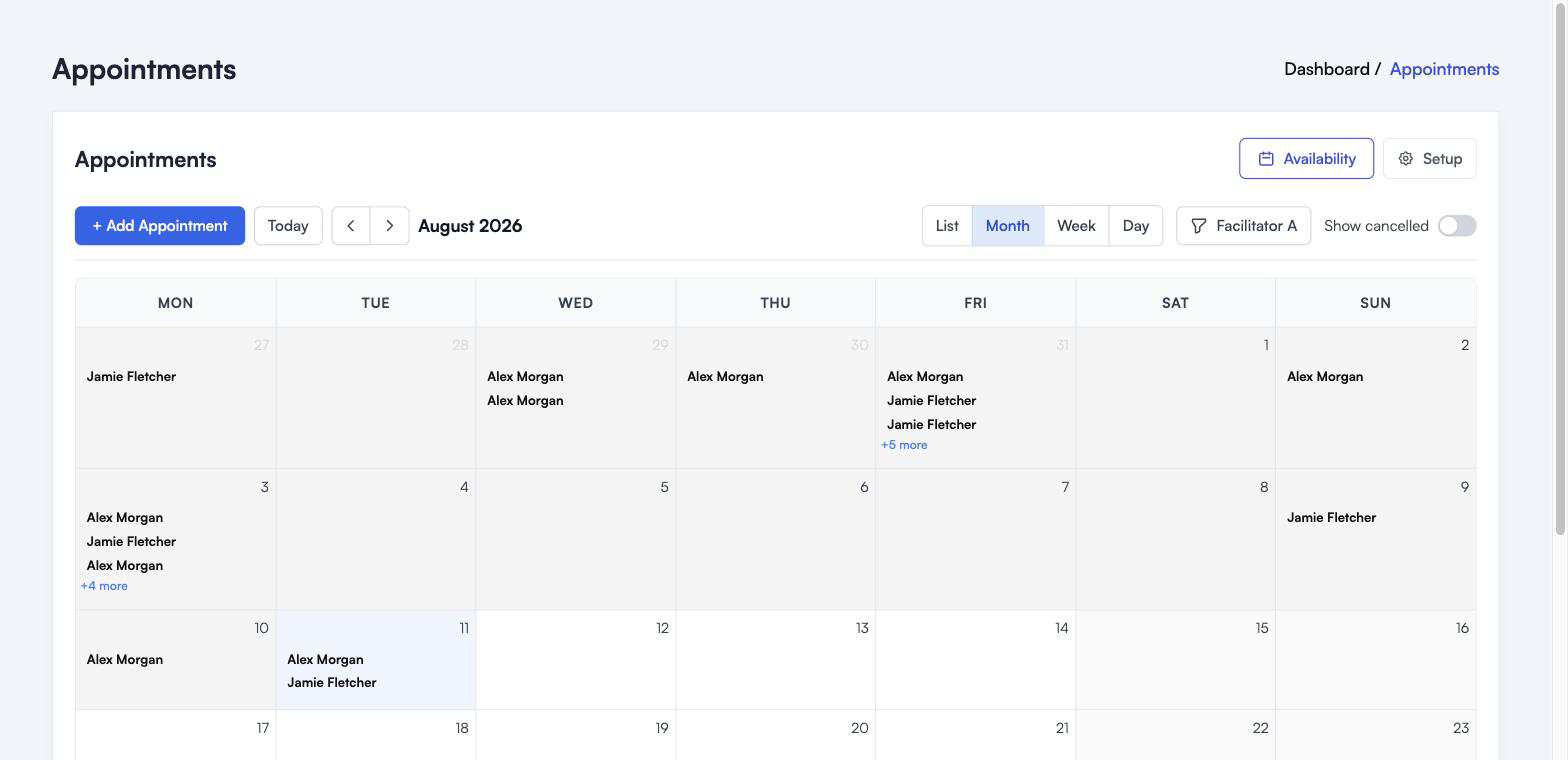Image resolution: width=1568 pixels, height=760 pixels.
Task: Go to next month with right chevron
Action: (x=390, y=226)
